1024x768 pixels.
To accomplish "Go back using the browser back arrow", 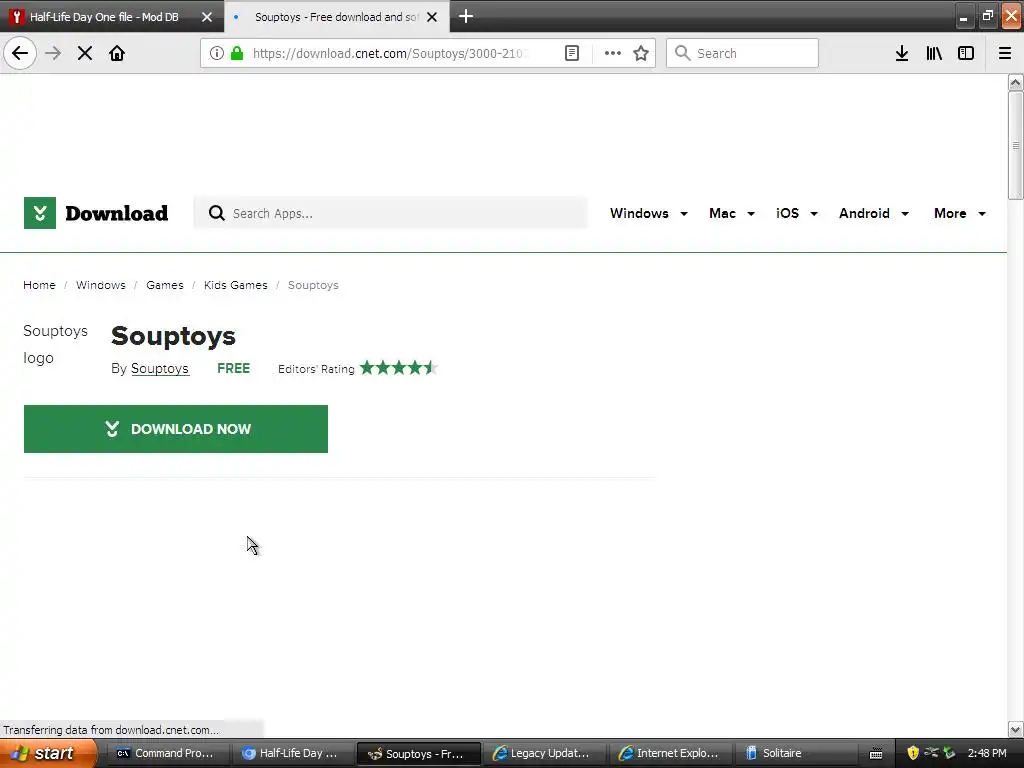I will pyautogui.click(x=20, y=53).
